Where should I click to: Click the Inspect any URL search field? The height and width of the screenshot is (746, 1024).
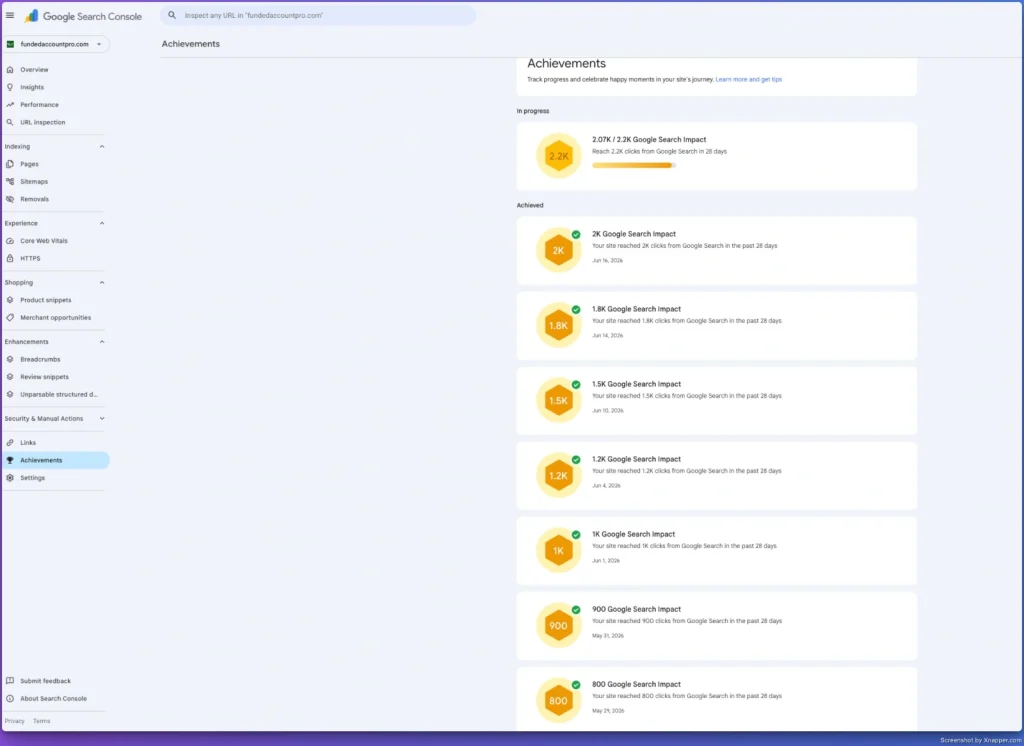point(318,15)
